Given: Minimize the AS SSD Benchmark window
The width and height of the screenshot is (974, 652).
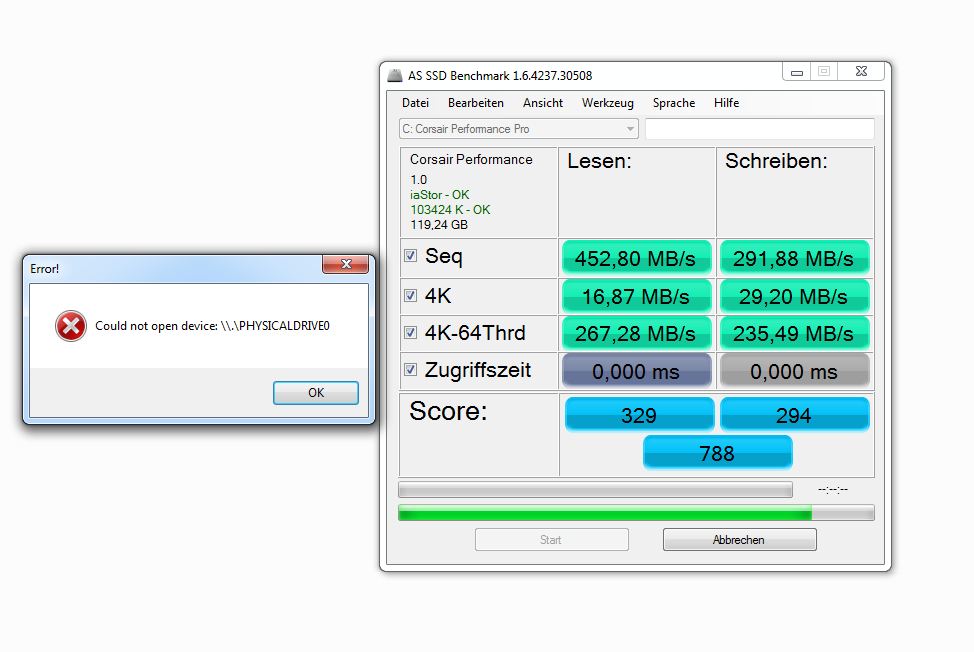Looking at the screenshot, I should click(796, 72).
